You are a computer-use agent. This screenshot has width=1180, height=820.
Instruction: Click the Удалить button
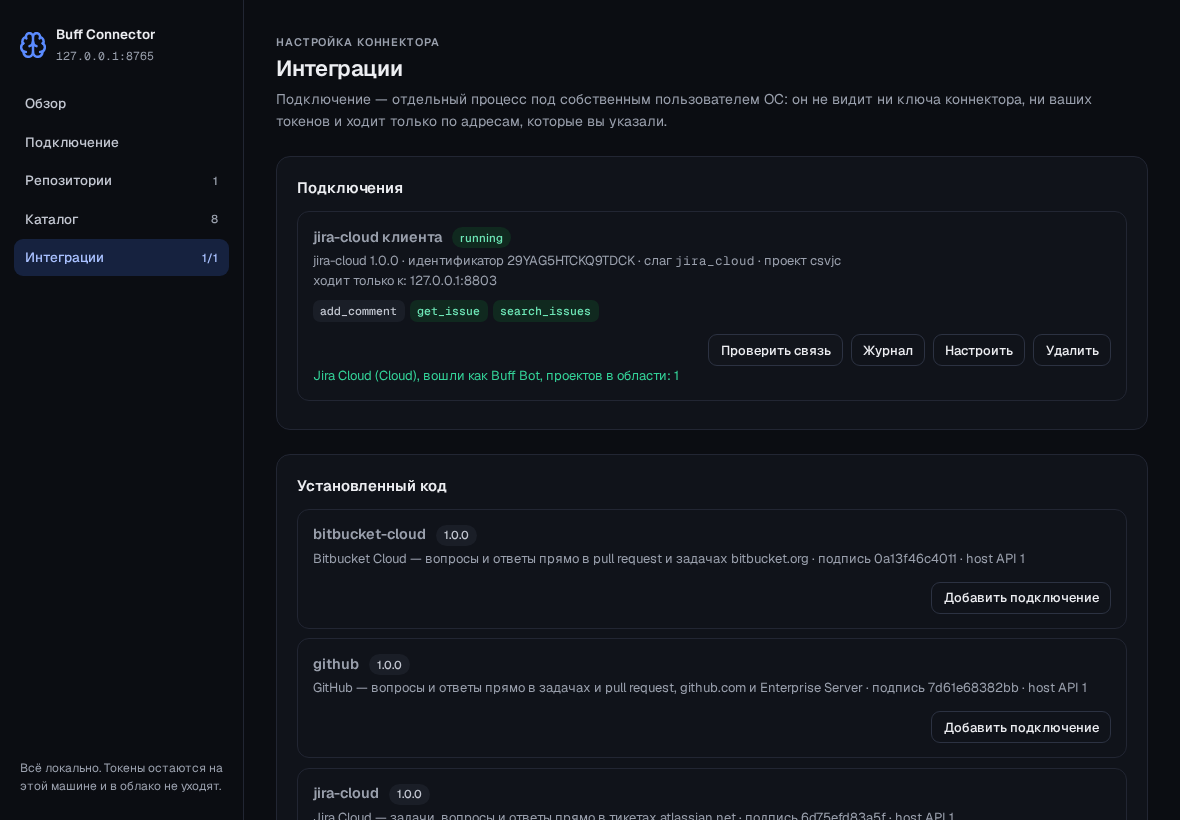pos(1072,351)
